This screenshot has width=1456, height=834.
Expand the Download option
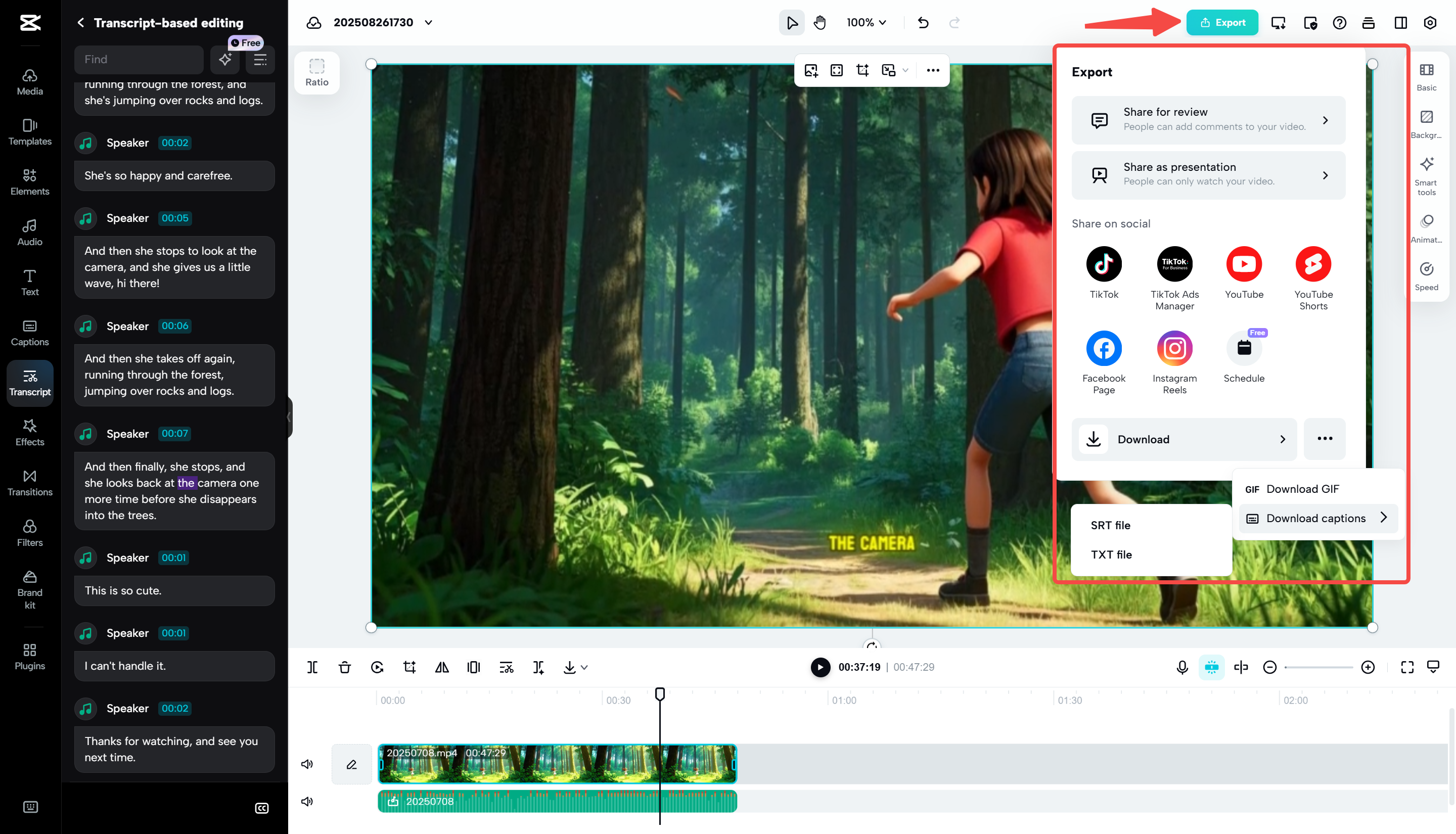[1184, 439]
